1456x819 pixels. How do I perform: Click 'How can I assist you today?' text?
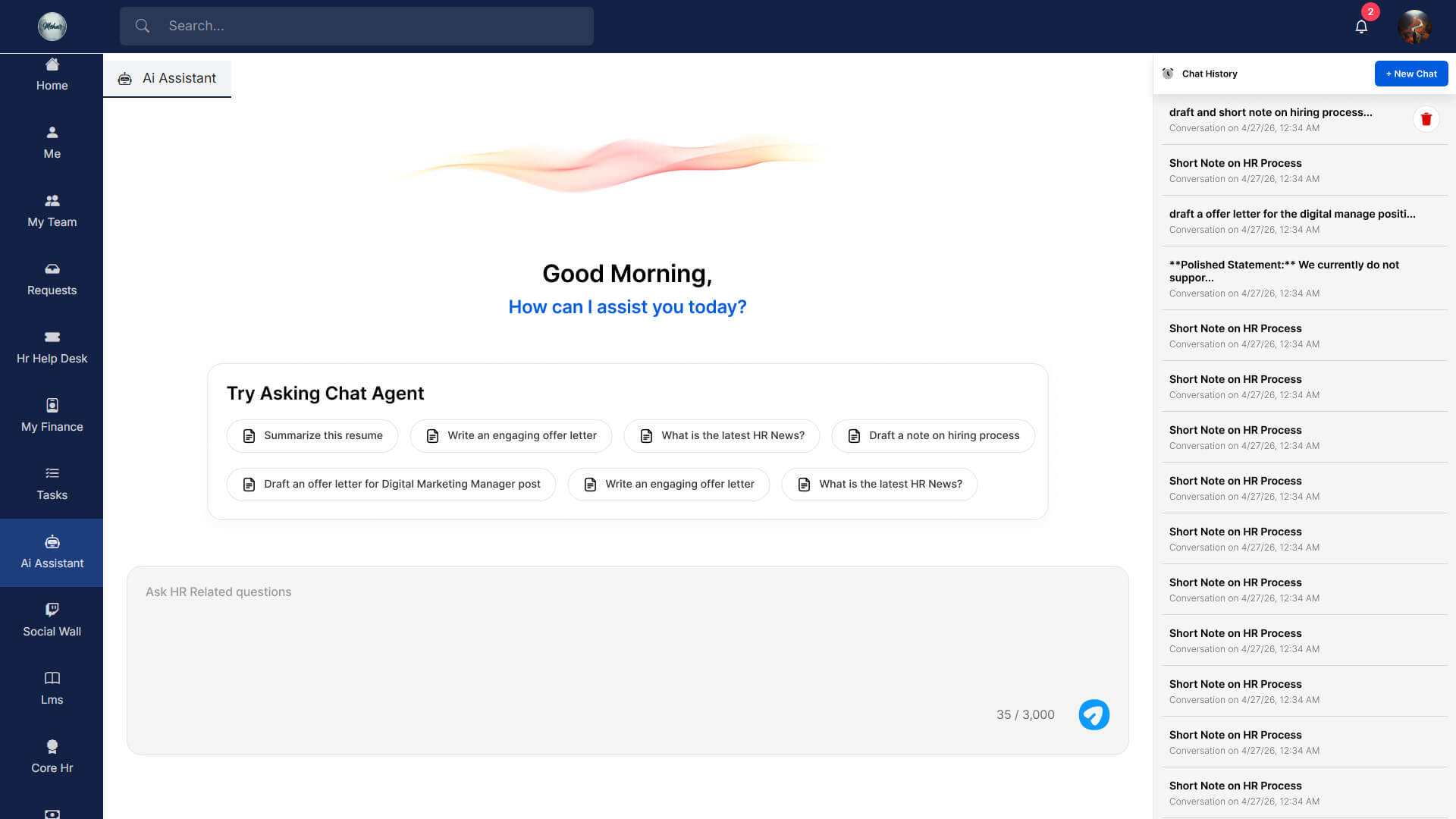[627, 307]
